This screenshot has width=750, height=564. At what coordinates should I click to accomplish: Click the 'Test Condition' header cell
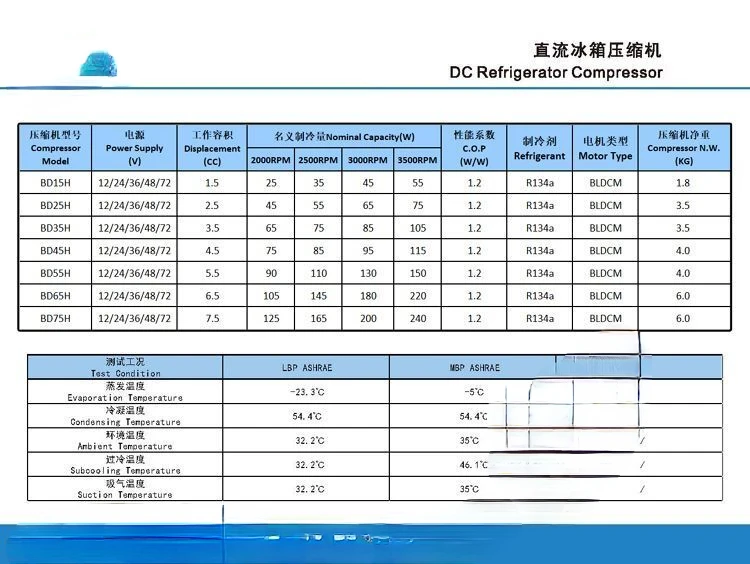(125, 367)
